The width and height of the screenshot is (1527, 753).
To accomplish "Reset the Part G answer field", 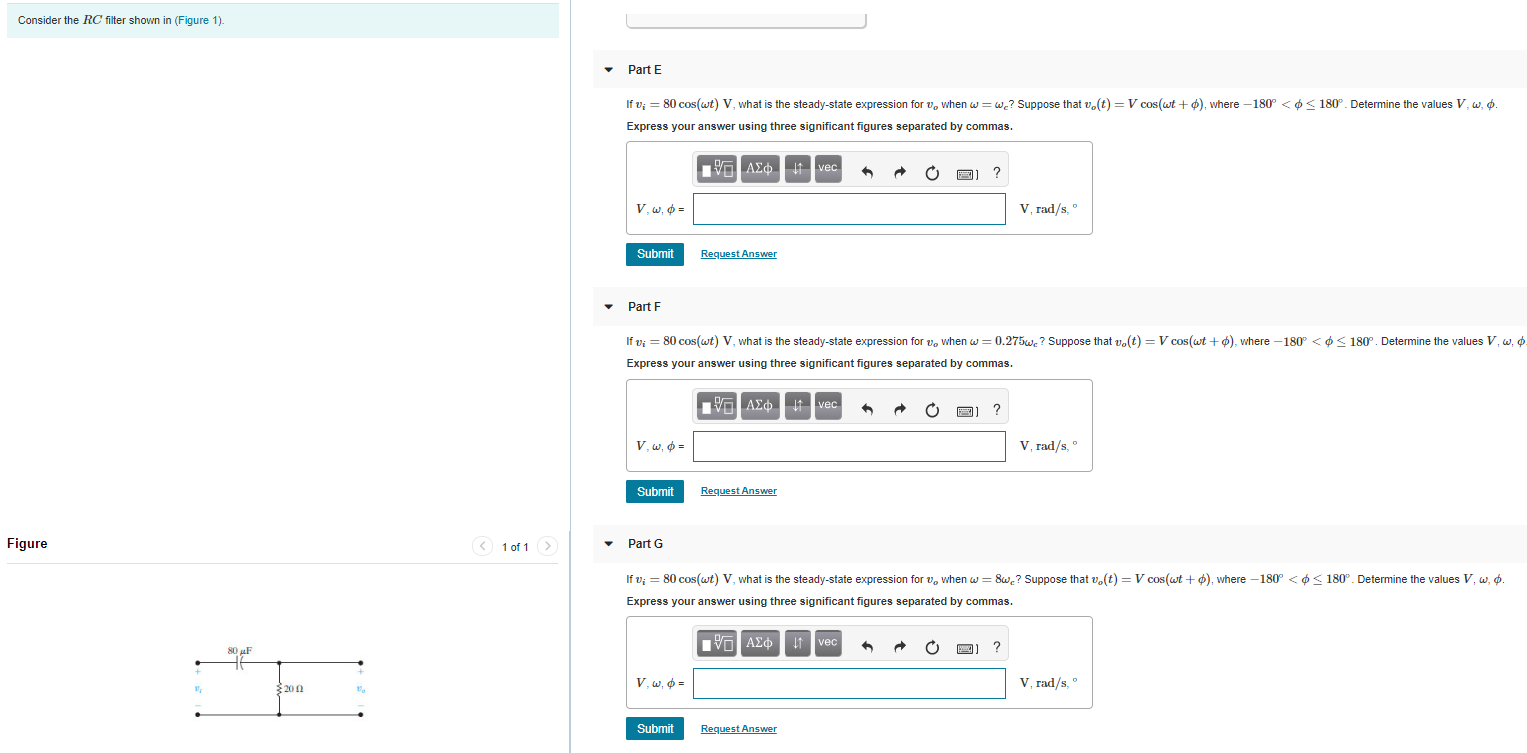I will [932, 647].
